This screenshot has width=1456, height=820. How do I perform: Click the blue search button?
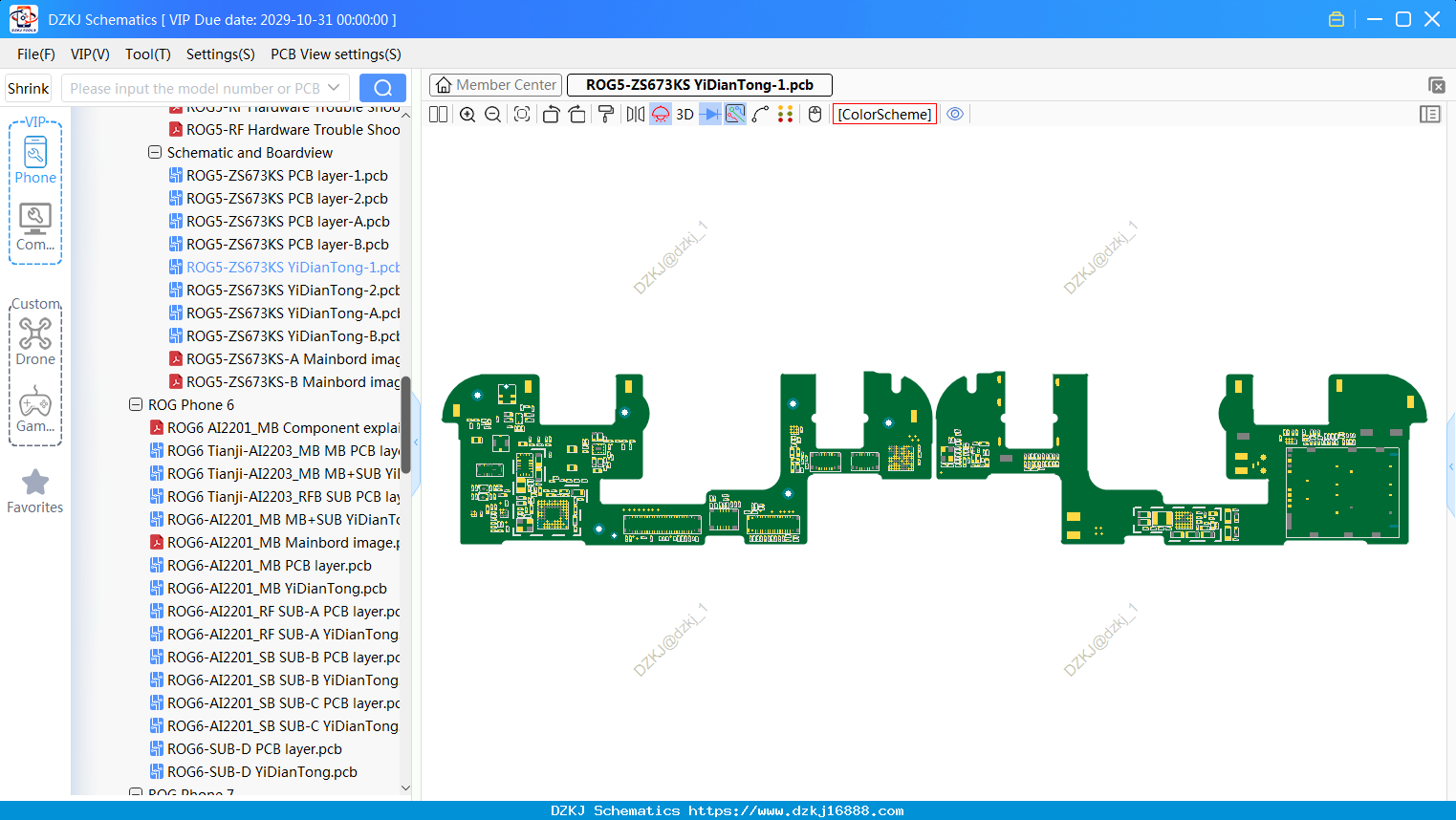tap(382, 88)
